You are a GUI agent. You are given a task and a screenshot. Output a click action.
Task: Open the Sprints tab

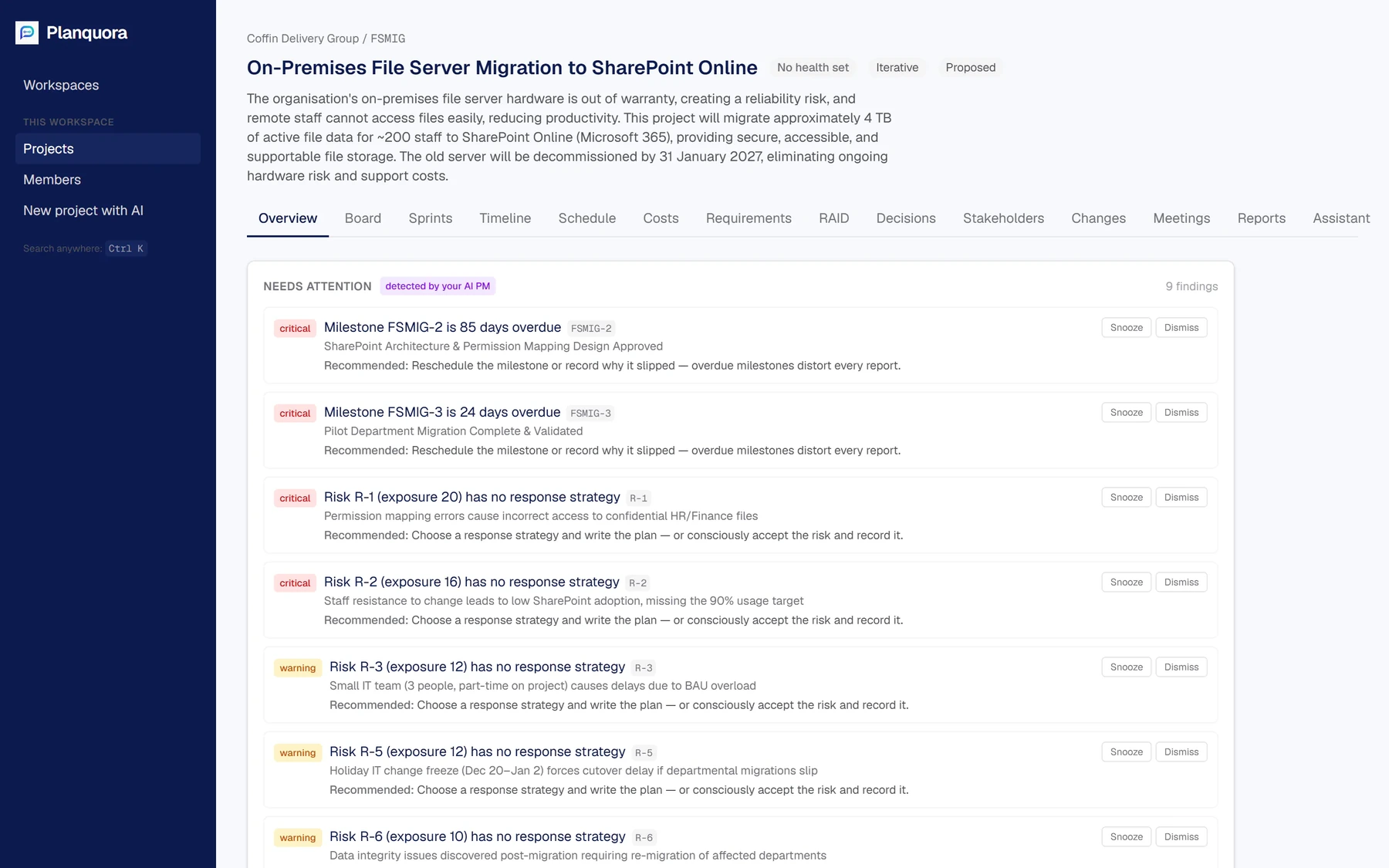pyautogui.click(x=431, y=218)
